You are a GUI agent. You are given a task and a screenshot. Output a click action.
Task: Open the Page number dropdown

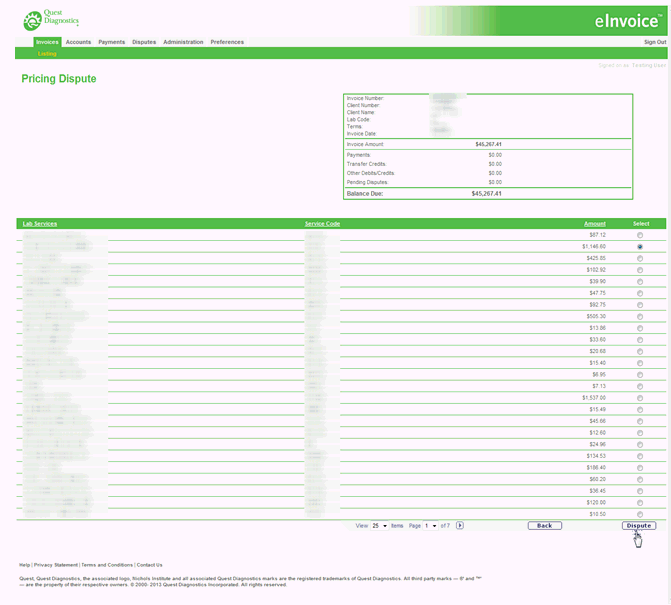[431, 525]
